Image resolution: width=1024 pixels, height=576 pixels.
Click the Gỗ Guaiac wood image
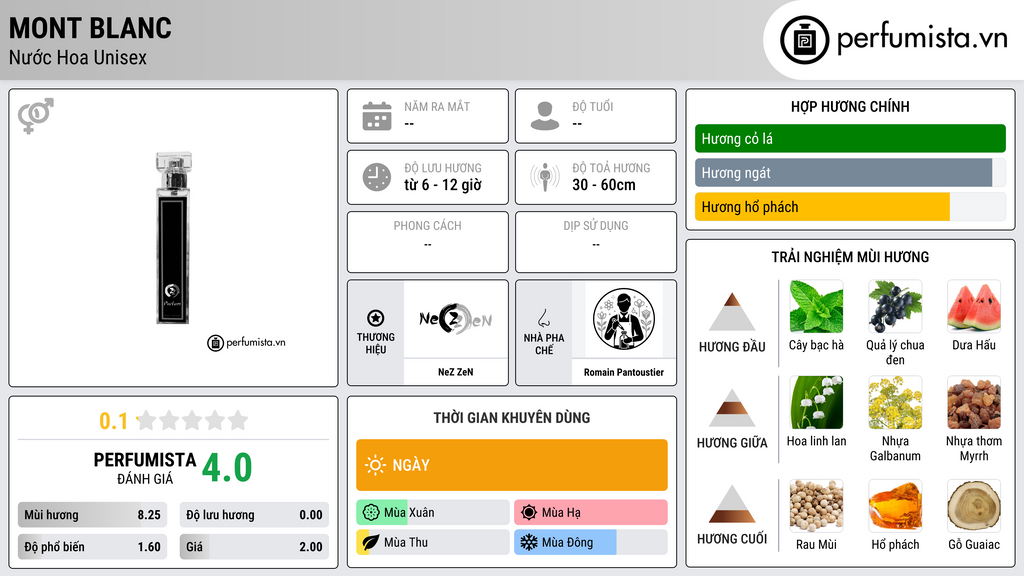click(974, 505)
